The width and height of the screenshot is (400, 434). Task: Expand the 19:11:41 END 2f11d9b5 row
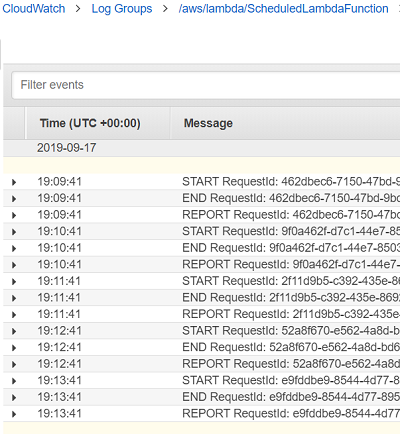14,298
